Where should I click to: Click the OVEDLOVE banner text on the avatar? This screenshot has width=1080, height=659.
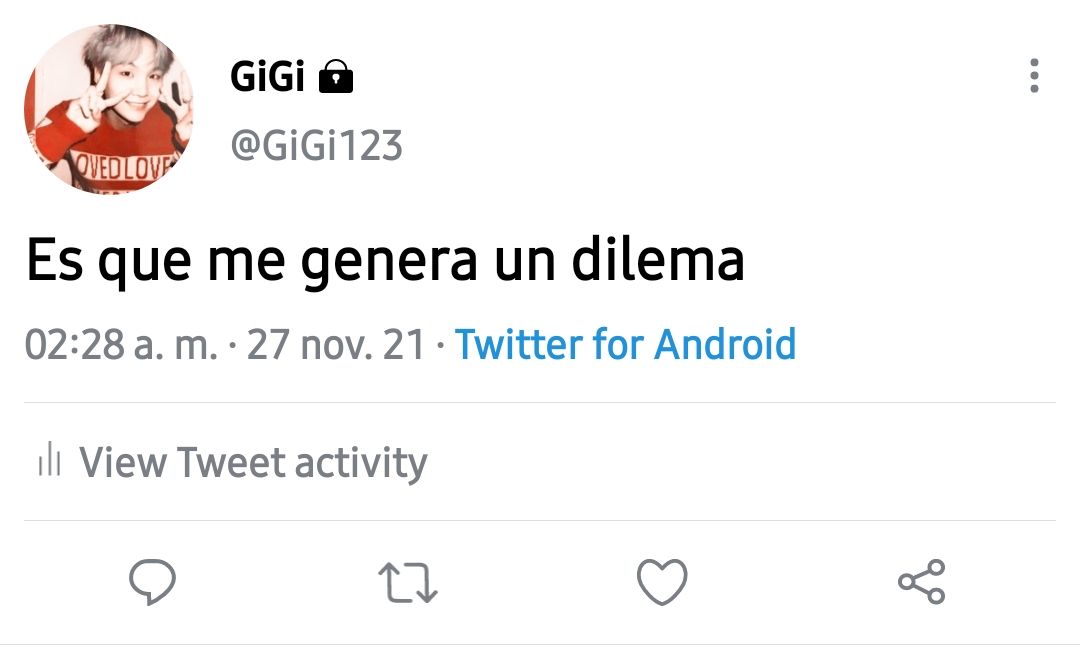pyautogui.click(x=125, y=167)
